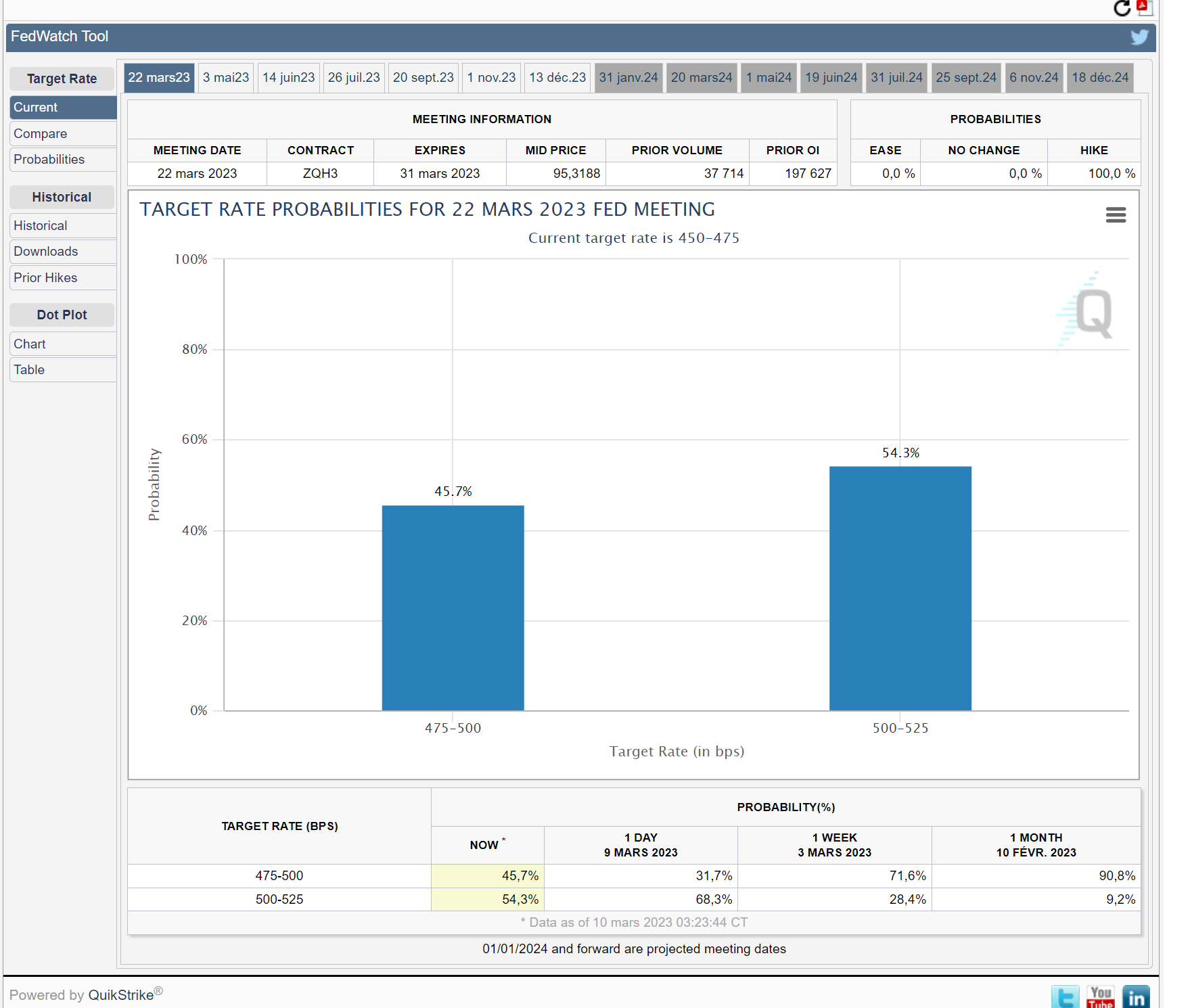The width and height of the screenshot is (1190, 1008).
Task: Click the 500-525 chart bar
Action: (900, 588)
